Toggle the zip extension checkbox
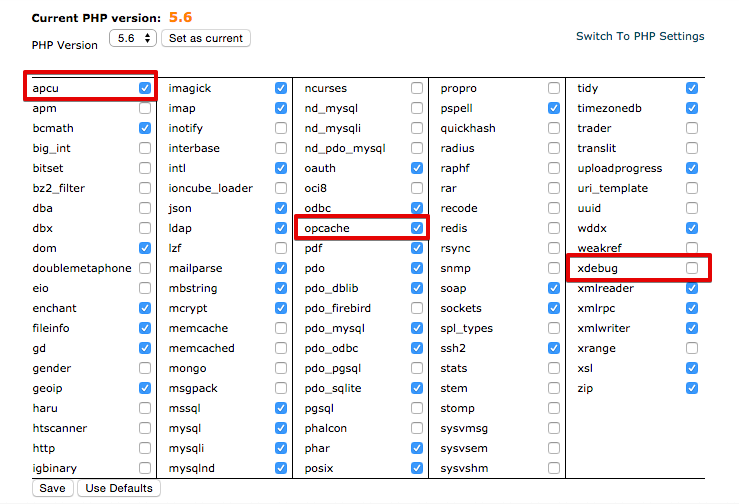The height and width of the screenshot is (504, 739). (692, 388)
